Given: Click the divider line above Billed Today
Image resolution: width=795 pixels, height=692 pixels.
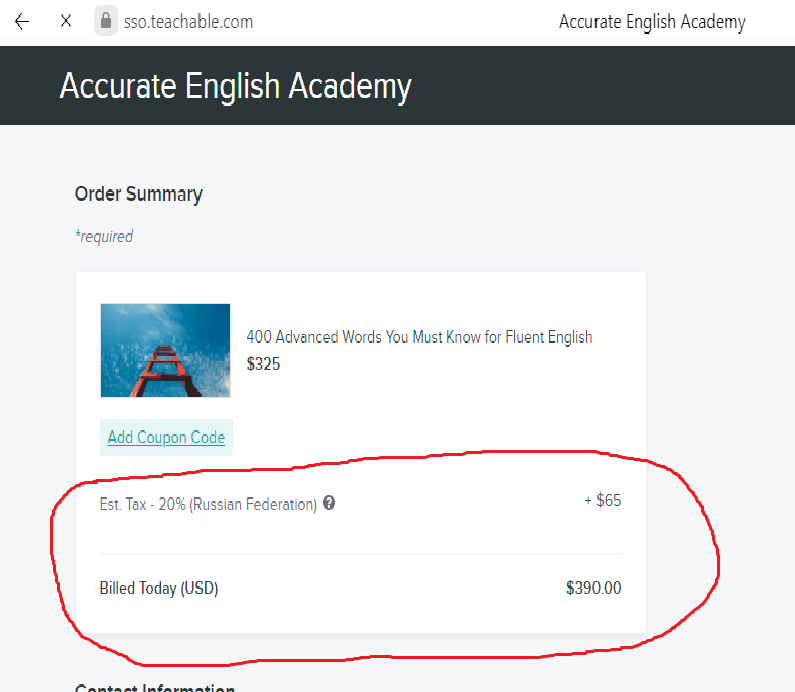Looking at the screenshot, I should click(360, 553).
